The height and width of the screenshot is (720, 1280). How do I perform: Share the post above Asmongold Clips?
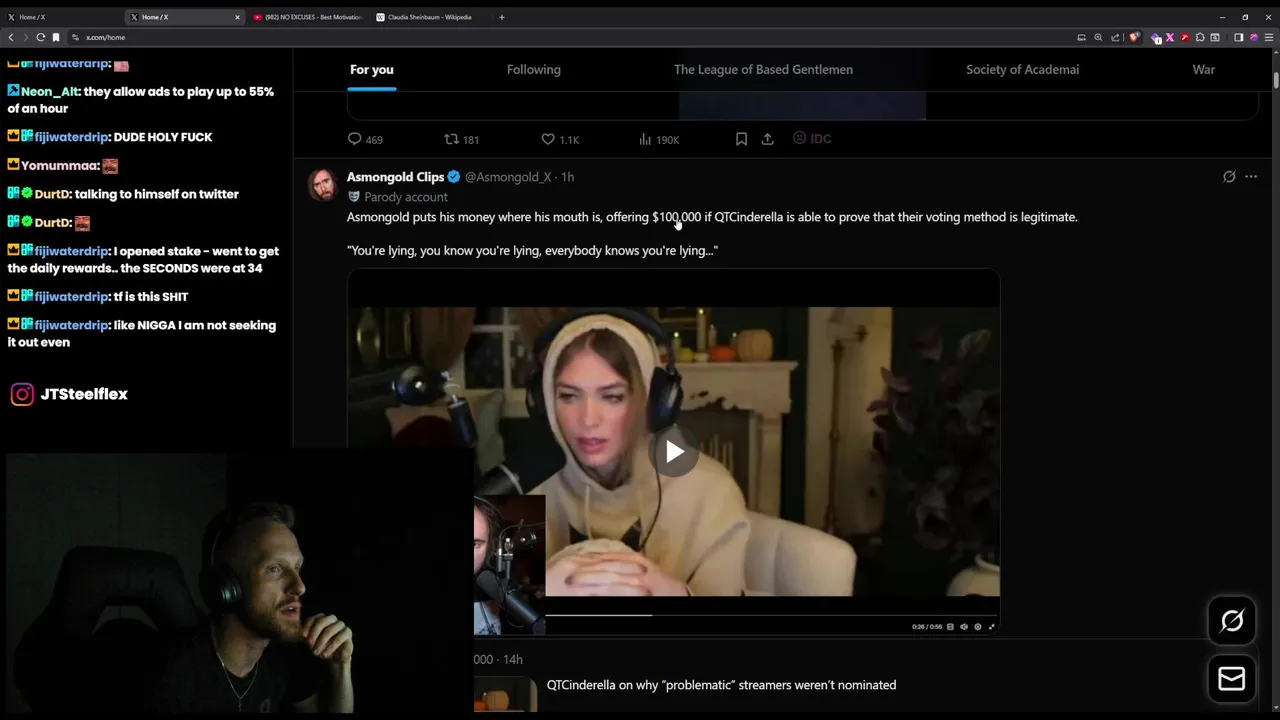[767, 139]
